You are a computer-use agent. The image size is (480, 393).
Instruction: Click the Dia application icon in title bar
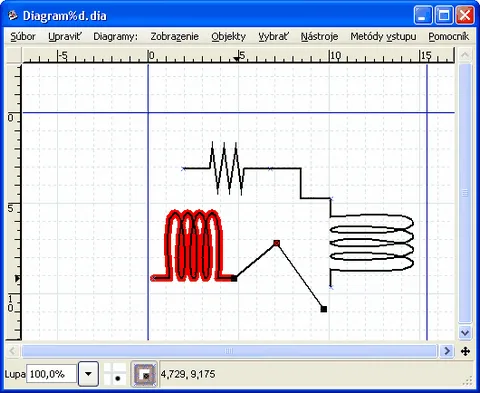click(13, 15)
